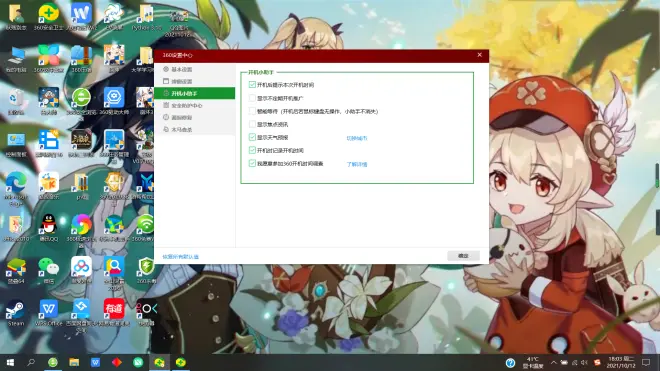Launch the colorful 360极速浏览器 swirl icon

click(x=81, y=227)
